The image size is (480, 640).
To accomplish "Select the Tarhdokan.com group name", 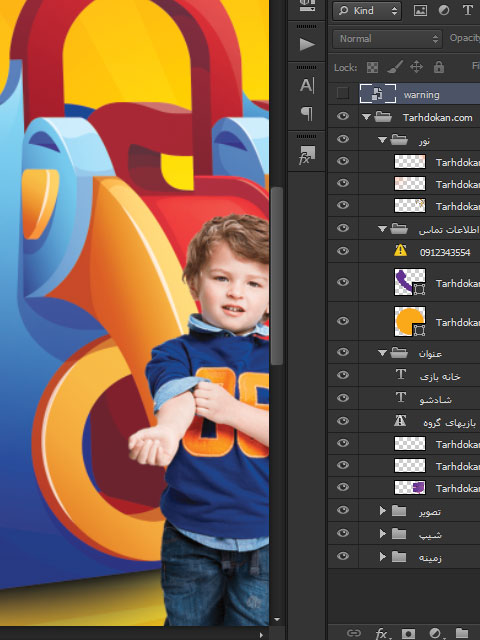I will [x=438, y=118].
